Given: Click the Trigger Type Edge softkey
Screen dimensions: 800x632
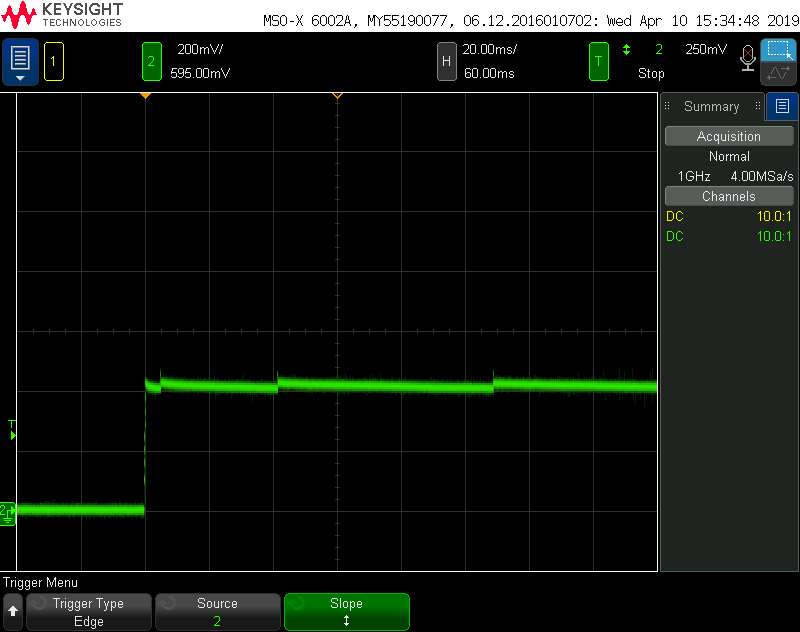Looking at the screenshot, I should pyautogui.click(x=89, y=612).
